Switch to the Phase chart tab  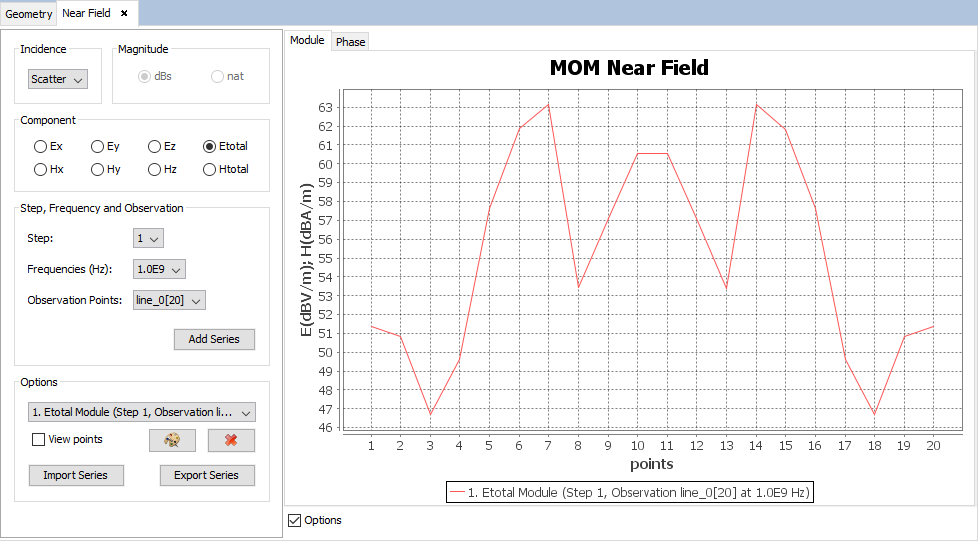pyautogui.click(x=350, y=42)
